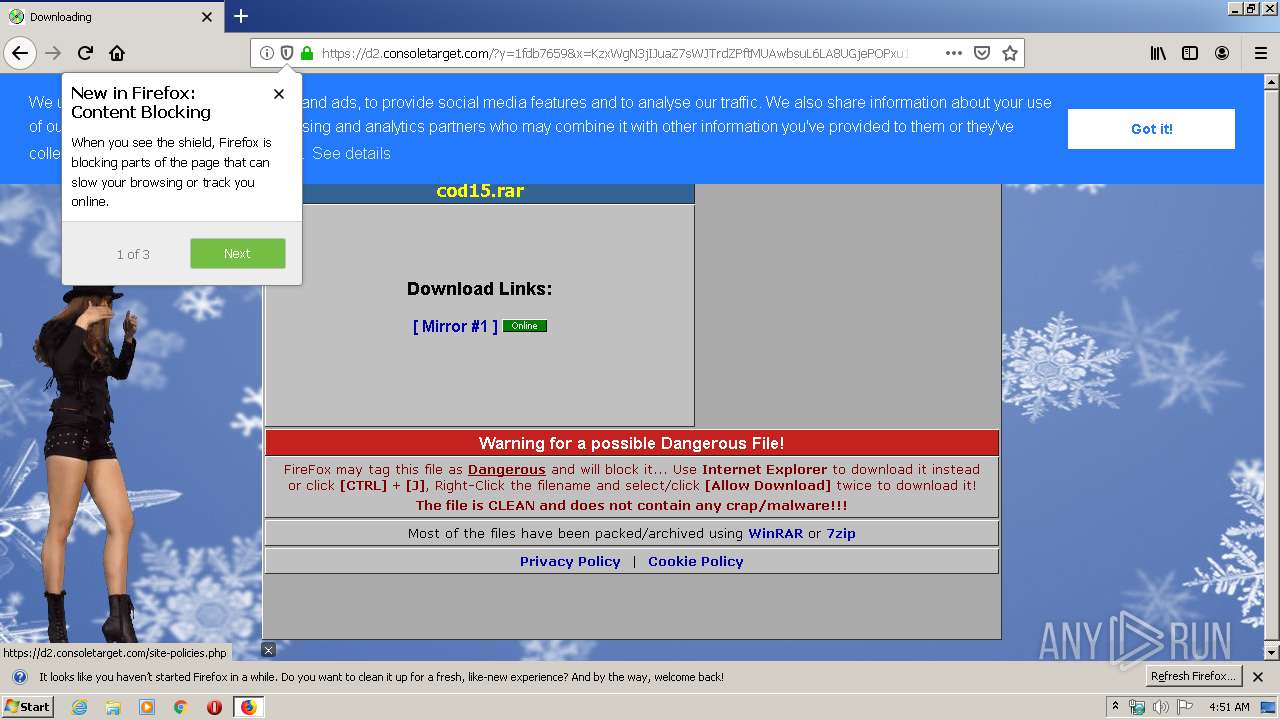This screenshot has width=1280, height=720.
Task: Open the Library bookmarks and history
Action: pyautogui.click(x=1158, y=53)
